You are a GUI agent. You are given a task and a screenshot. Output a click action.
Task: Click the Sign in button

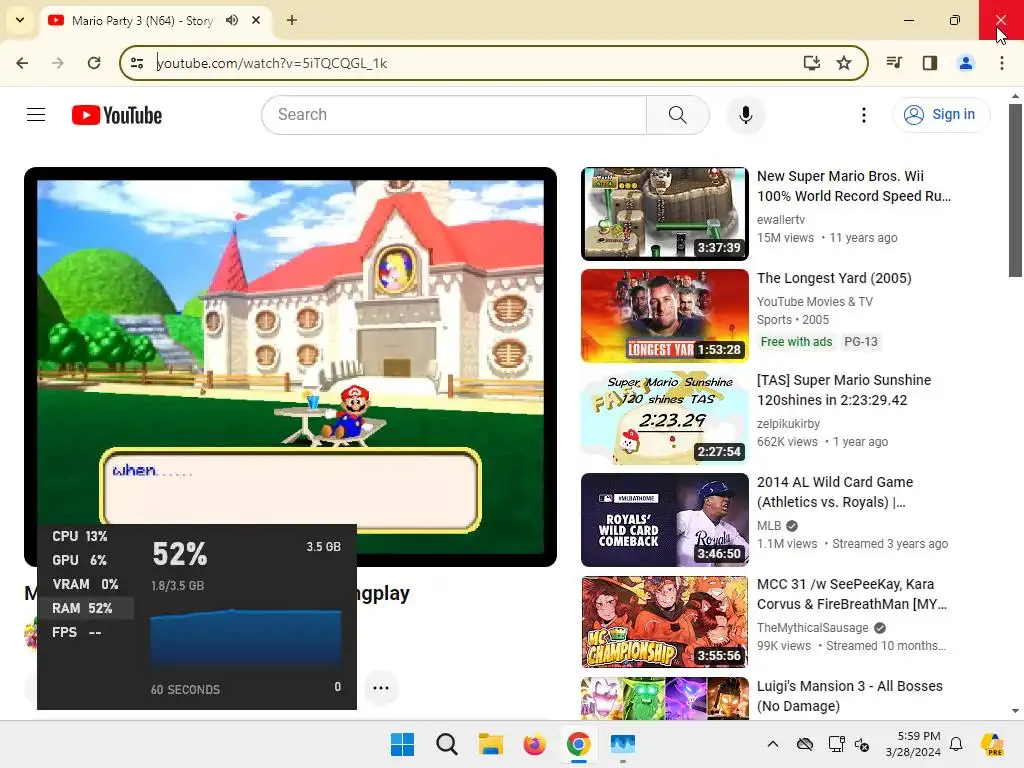point(940,114)
